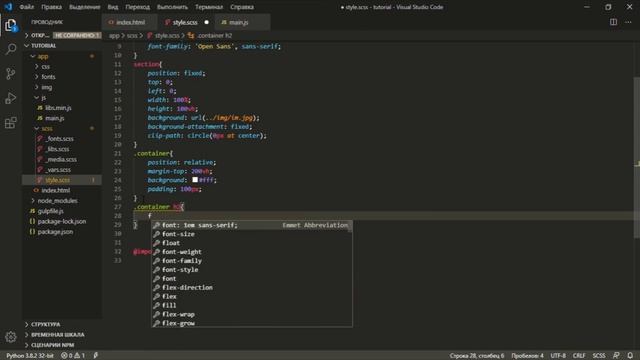The width and height of the screenshot is (640, 360).
Task: Click the notifications bell icon
Action: click(630, 356)
